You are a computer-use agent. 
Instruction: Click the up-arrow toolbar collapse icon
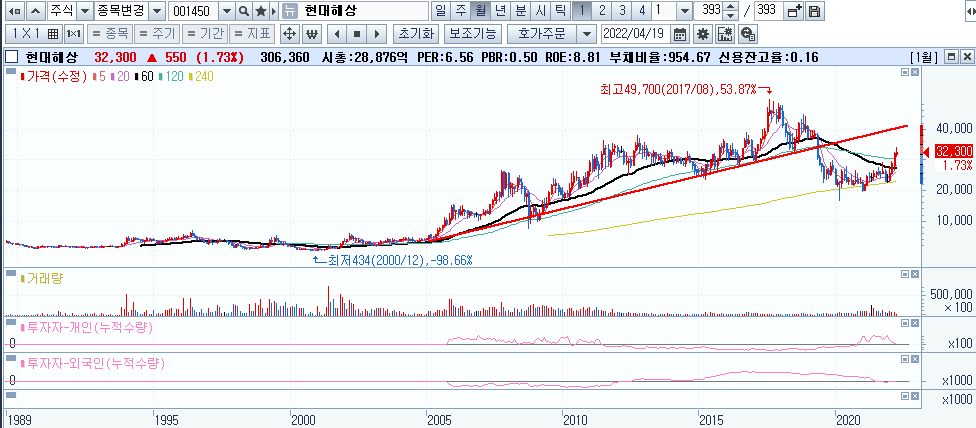point(37,11)
